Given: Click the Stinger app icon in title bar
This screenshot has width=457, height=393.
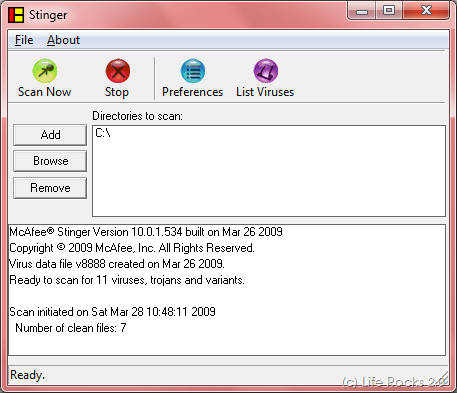Looking at the screenshot, I should tap(16, 15).
